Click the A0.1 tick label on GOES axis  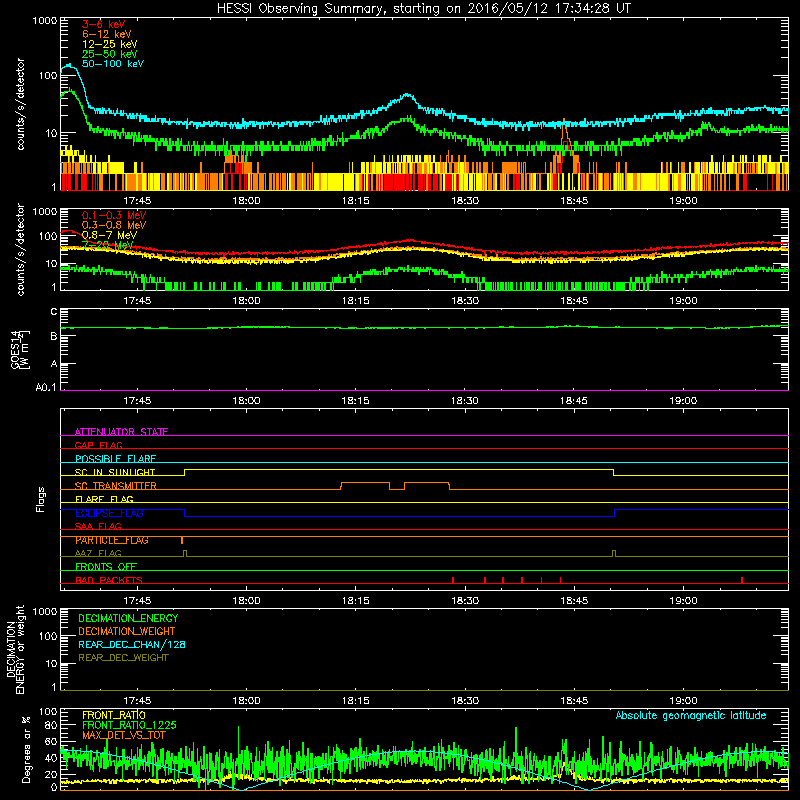[46, 388]
